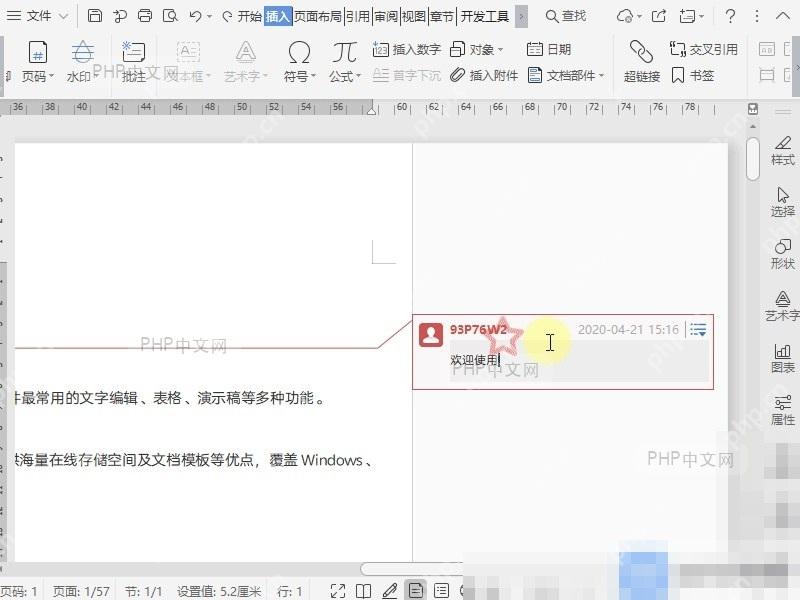
Task: Open the 图表 chart side tool
Action: (x=783, y=359)
